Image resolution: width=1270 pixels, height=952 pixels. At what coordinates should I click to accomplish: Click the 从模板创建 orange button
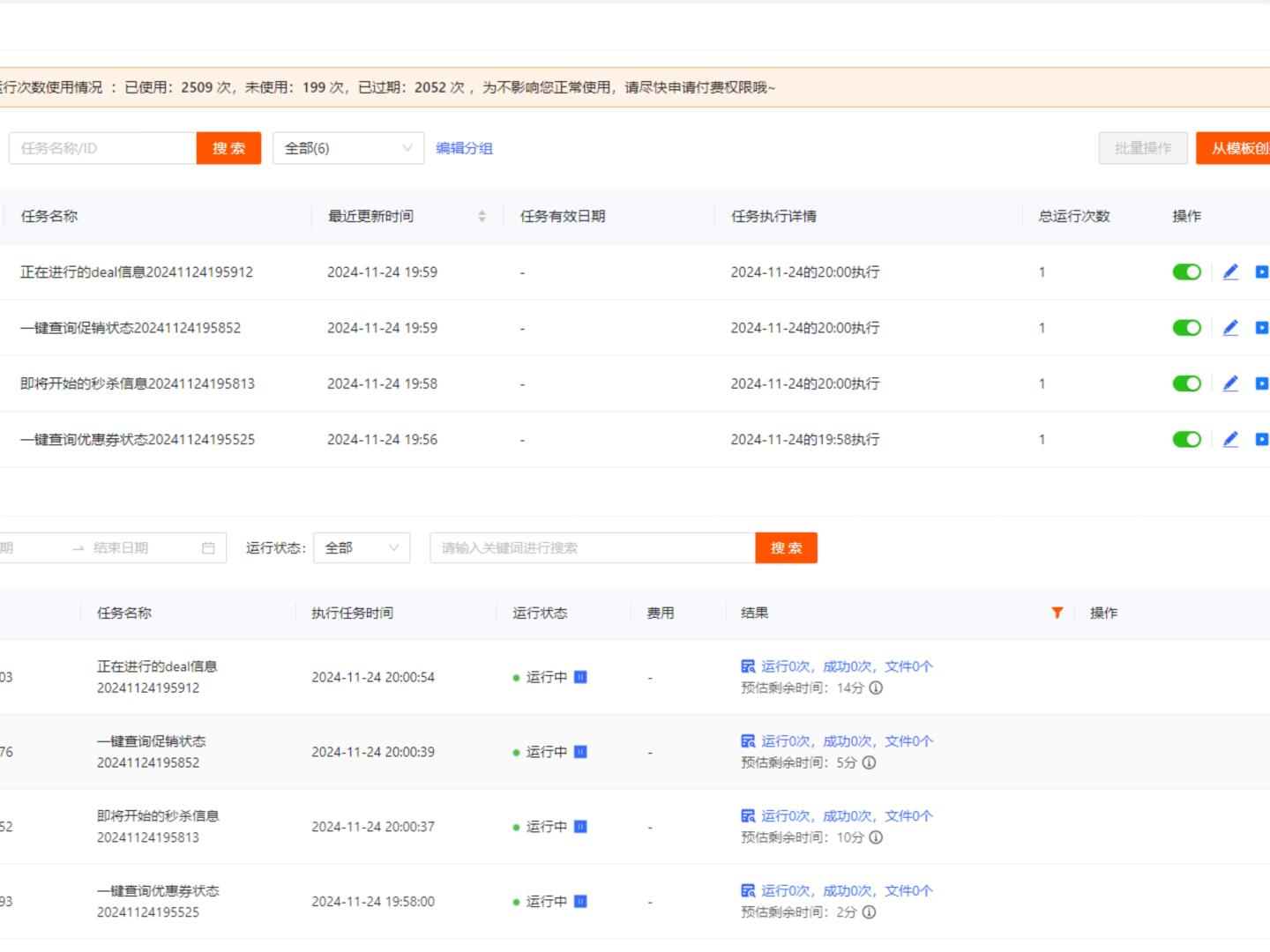(1233, 148)
